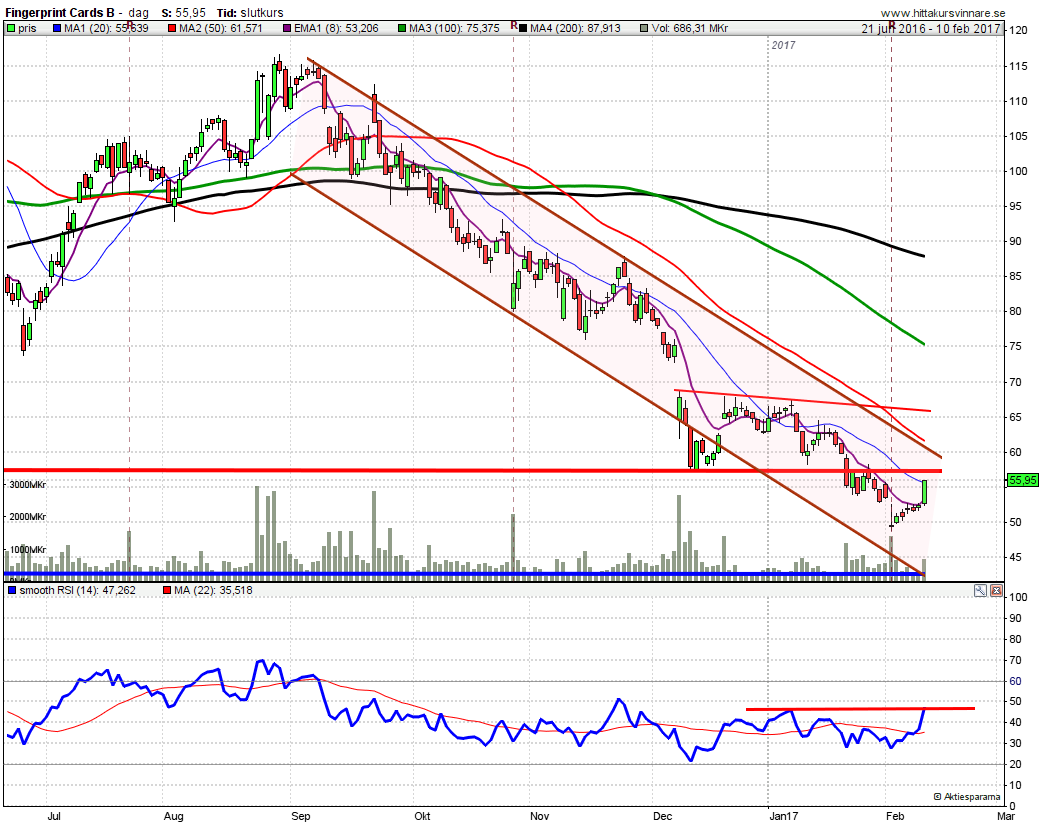Select the 'MA4 (200): 87,913' legend label
The image size is (1048, 829).
click(575, 28)
